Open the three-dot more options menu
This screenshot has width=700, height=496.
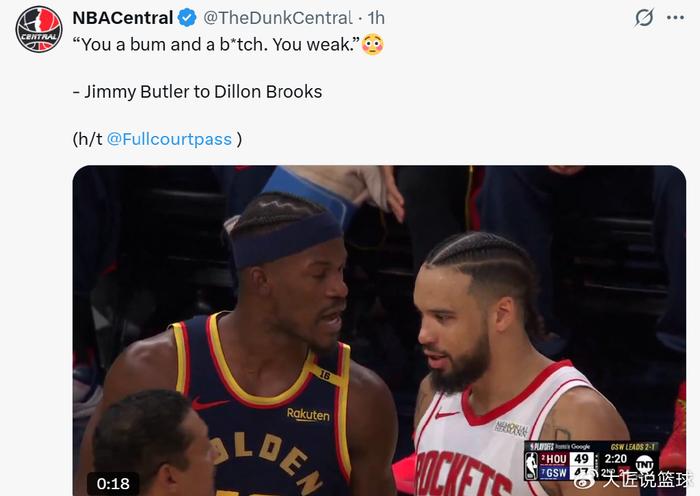pos(675,18)
